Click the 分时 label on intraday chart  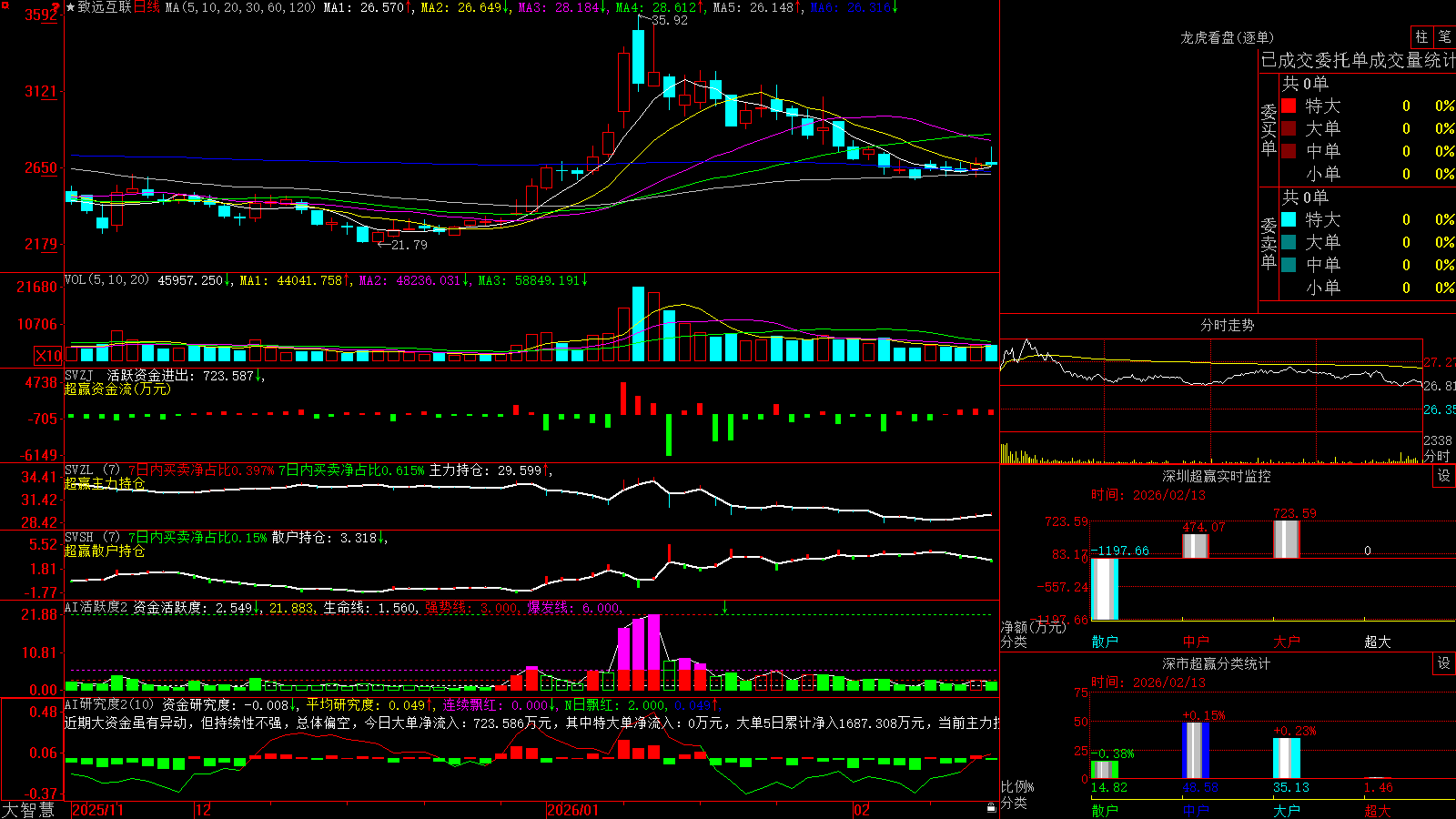(x=1437, y=456)
